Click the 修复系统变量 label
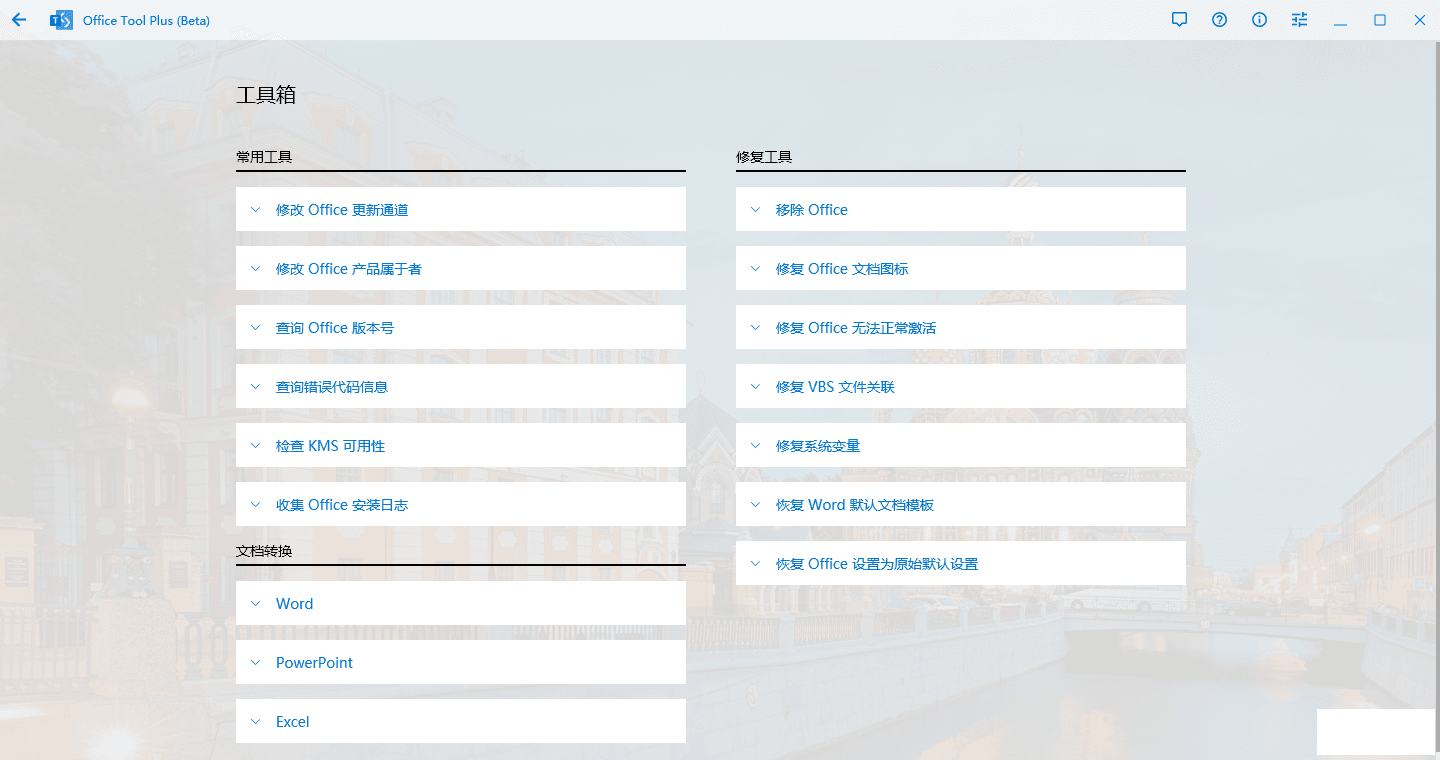The height and width of the screenshot is (760, 1440). pyautogui.click(x=818, y=446)
